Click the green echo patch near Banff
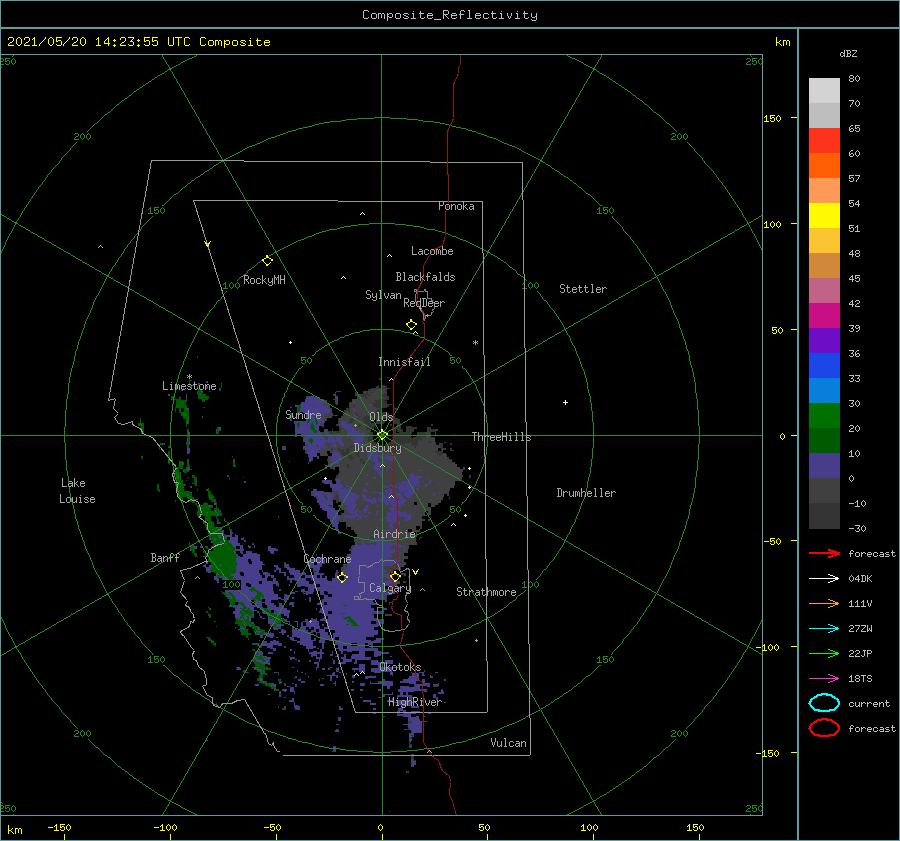The width and height of the screenshot is (900, 841). point(222,558)
